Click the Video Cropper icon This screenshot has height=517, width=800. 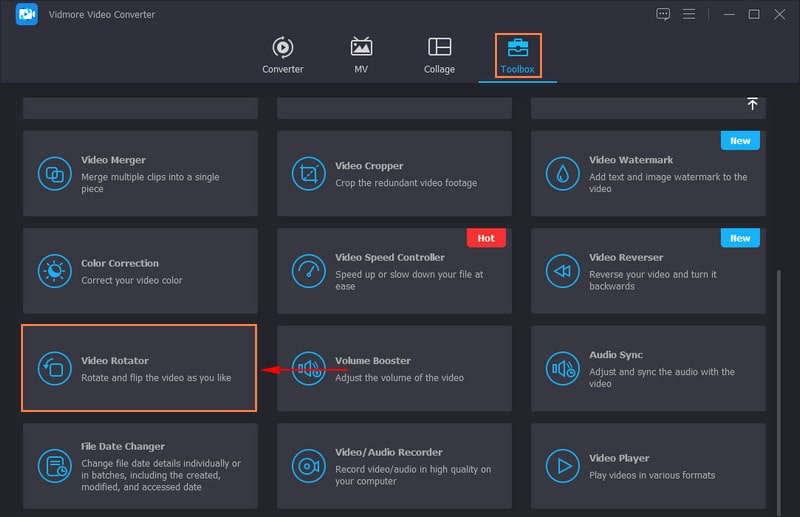pos(309,174)
